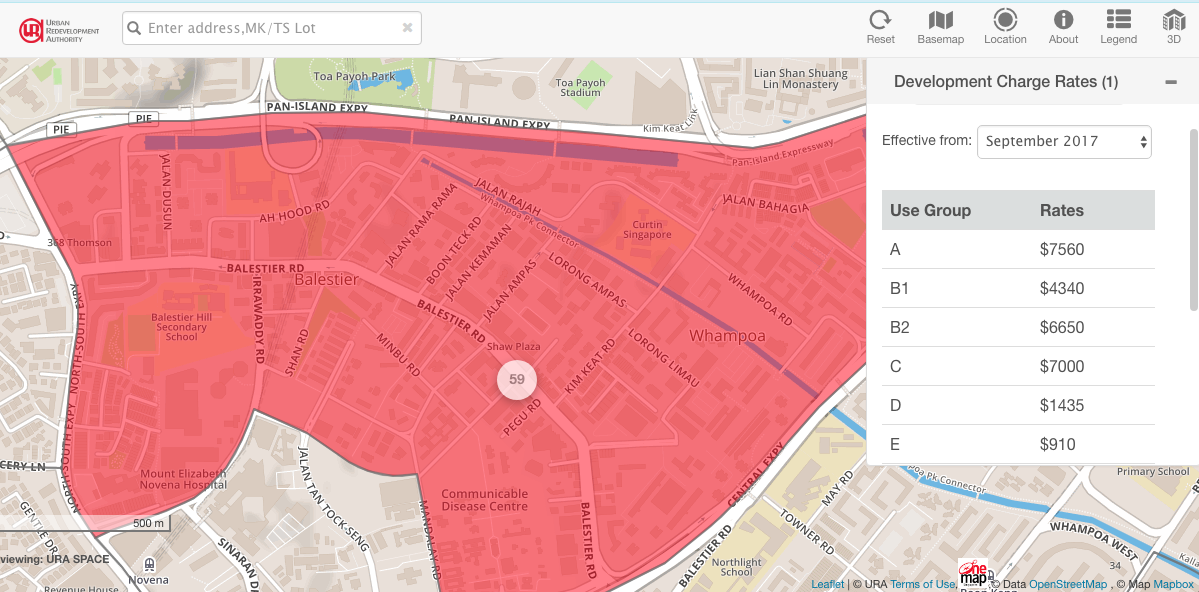Click the Reset map icon
The image size is (1199, 592).
pos(880,27)
